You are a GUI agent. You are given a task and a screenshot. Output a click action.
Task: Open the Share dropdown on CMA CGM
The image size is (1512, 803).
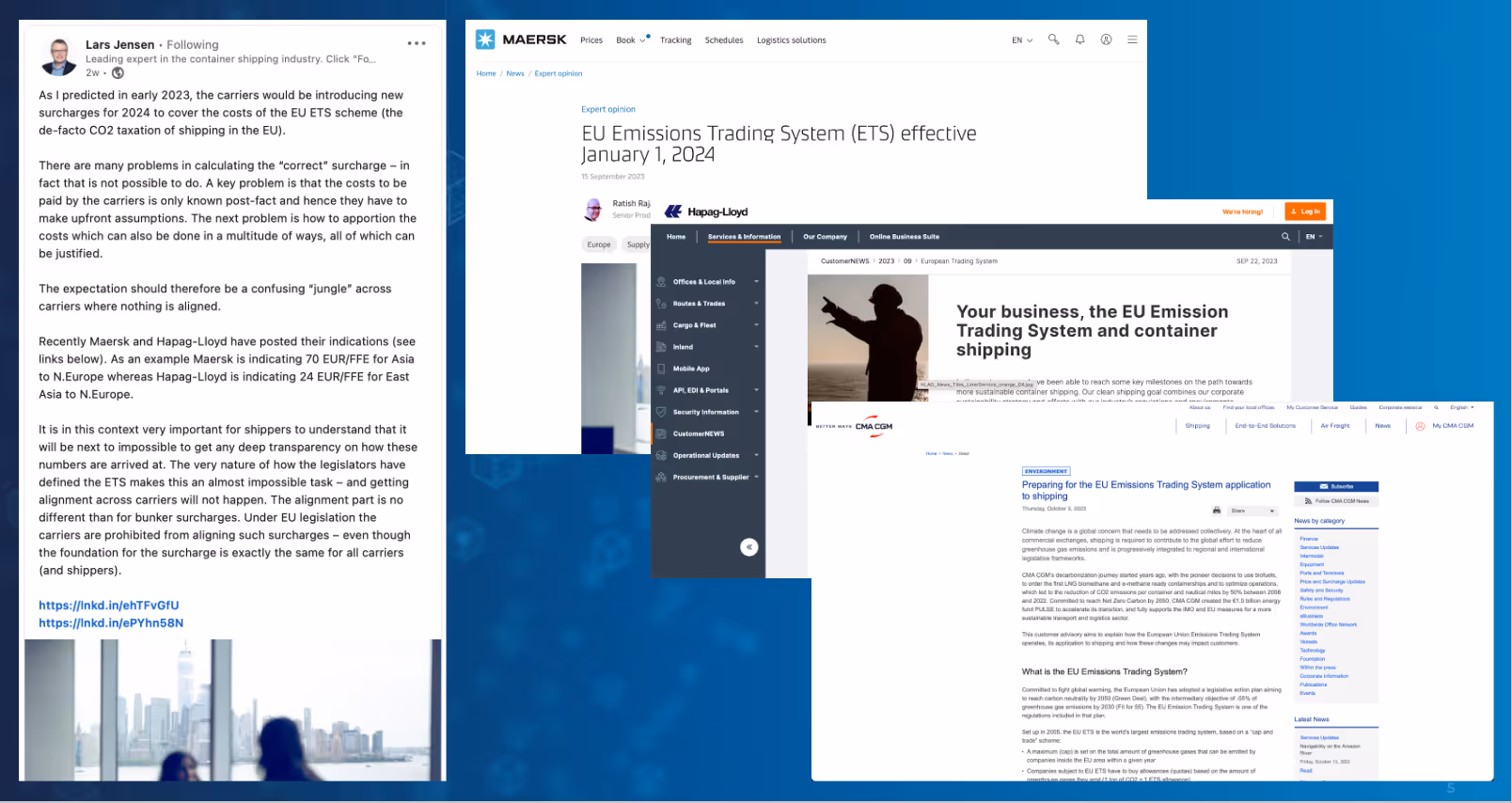(1252, 511)
